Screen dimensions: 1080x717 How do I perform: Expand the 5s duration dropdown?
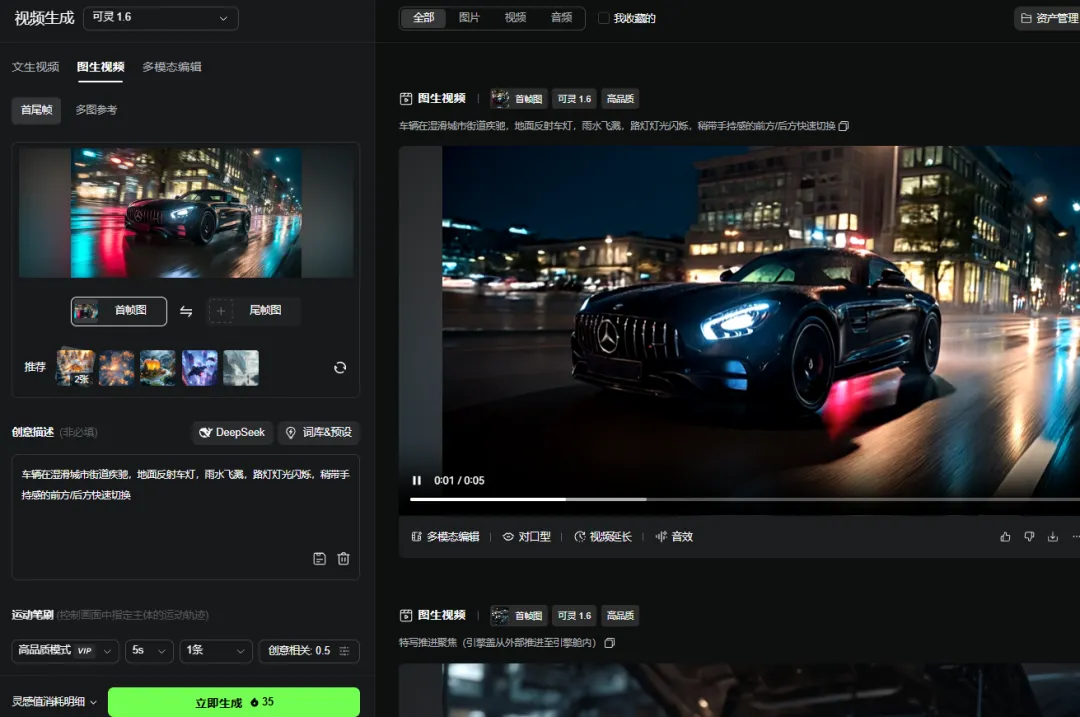tap(149, 650)
